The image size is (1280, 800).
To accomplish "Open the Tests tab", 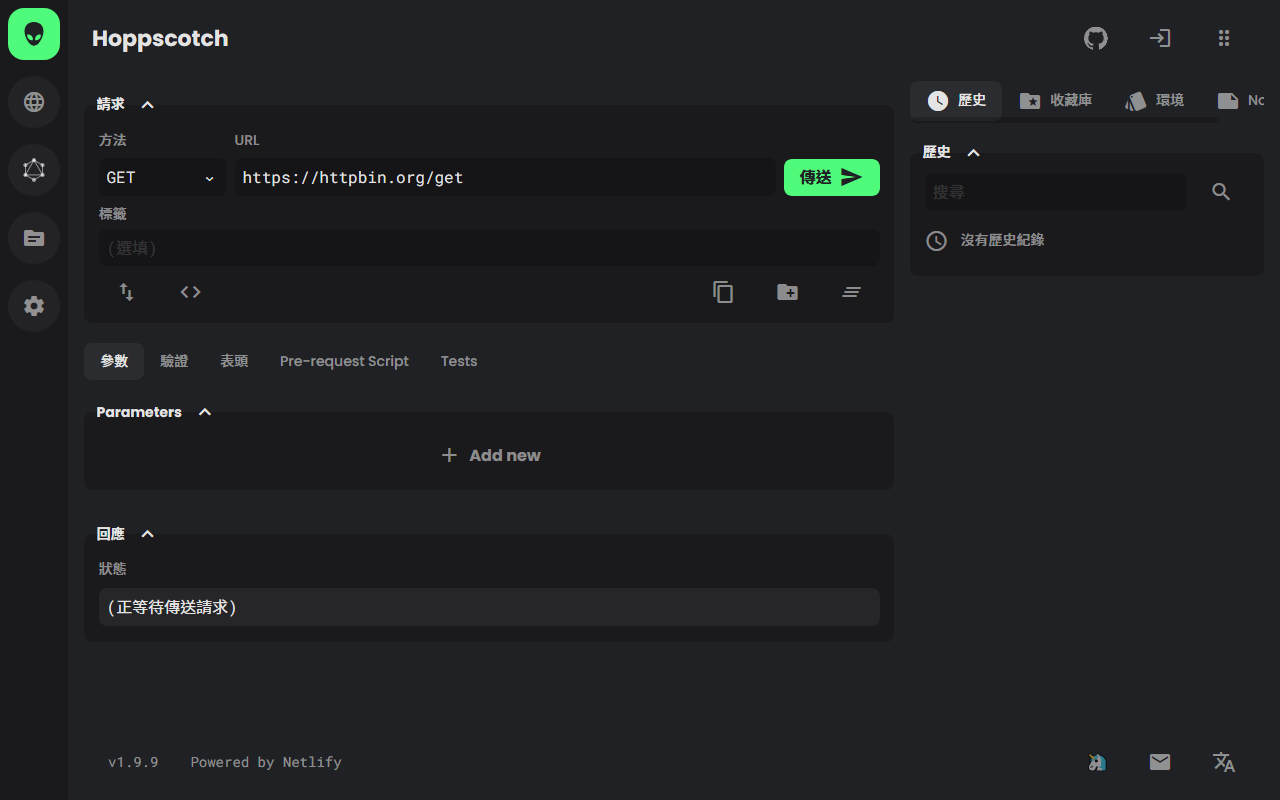I will tap(459, 361).
